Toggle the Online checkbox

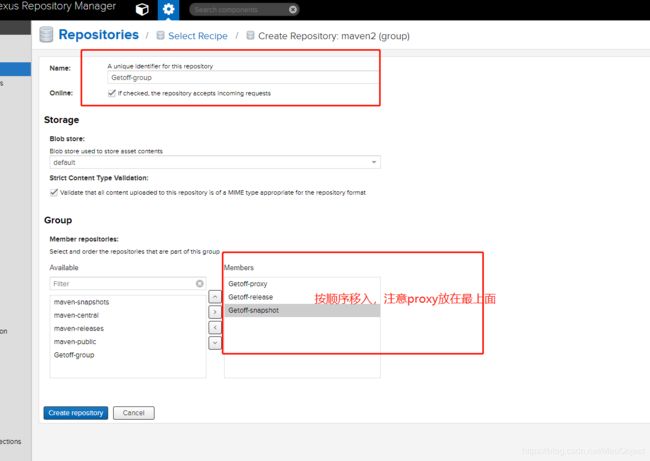(x=112, y=93)
